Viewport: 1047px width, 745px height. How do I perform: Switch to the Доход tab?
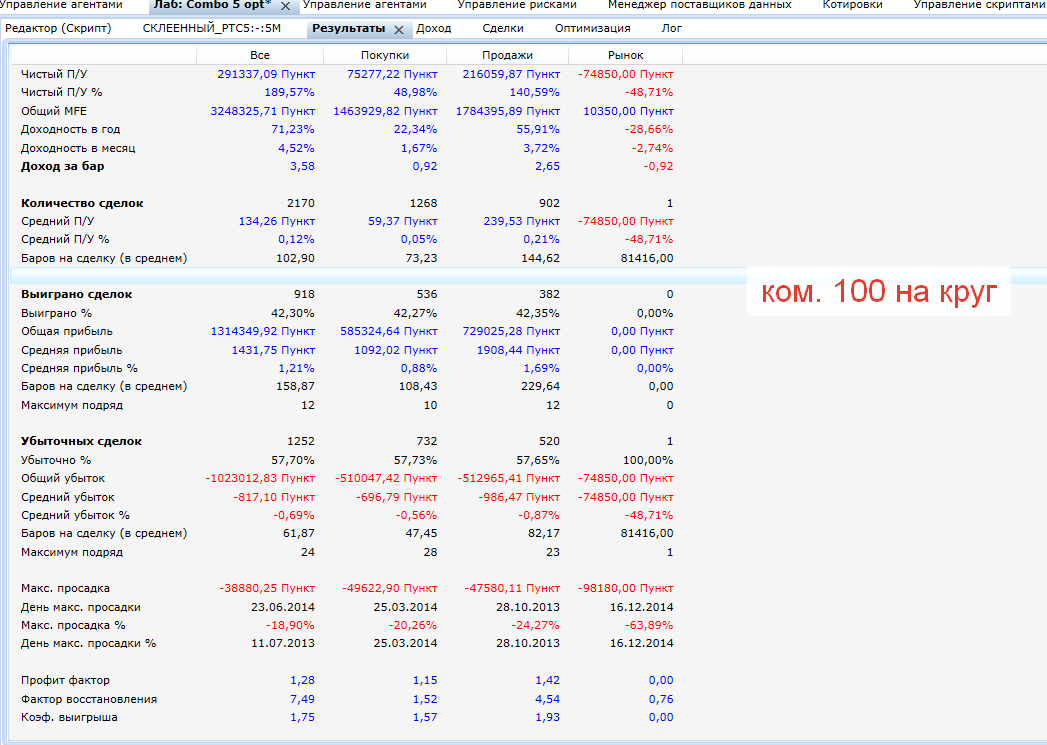pyautogui.click(x=433, y=28)
